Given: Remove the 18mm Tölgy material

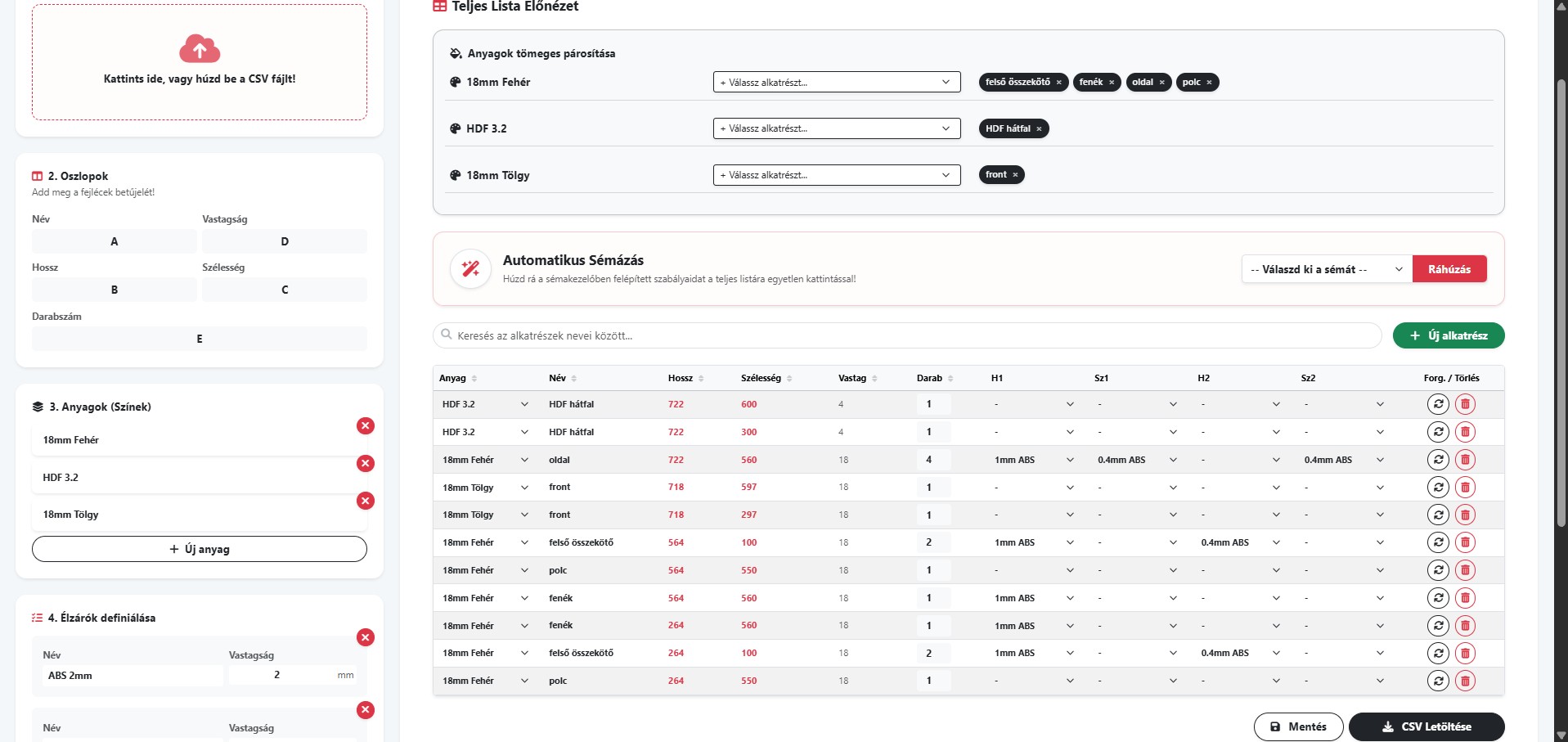Looking at the screenshot, I should tap(366, 501).
